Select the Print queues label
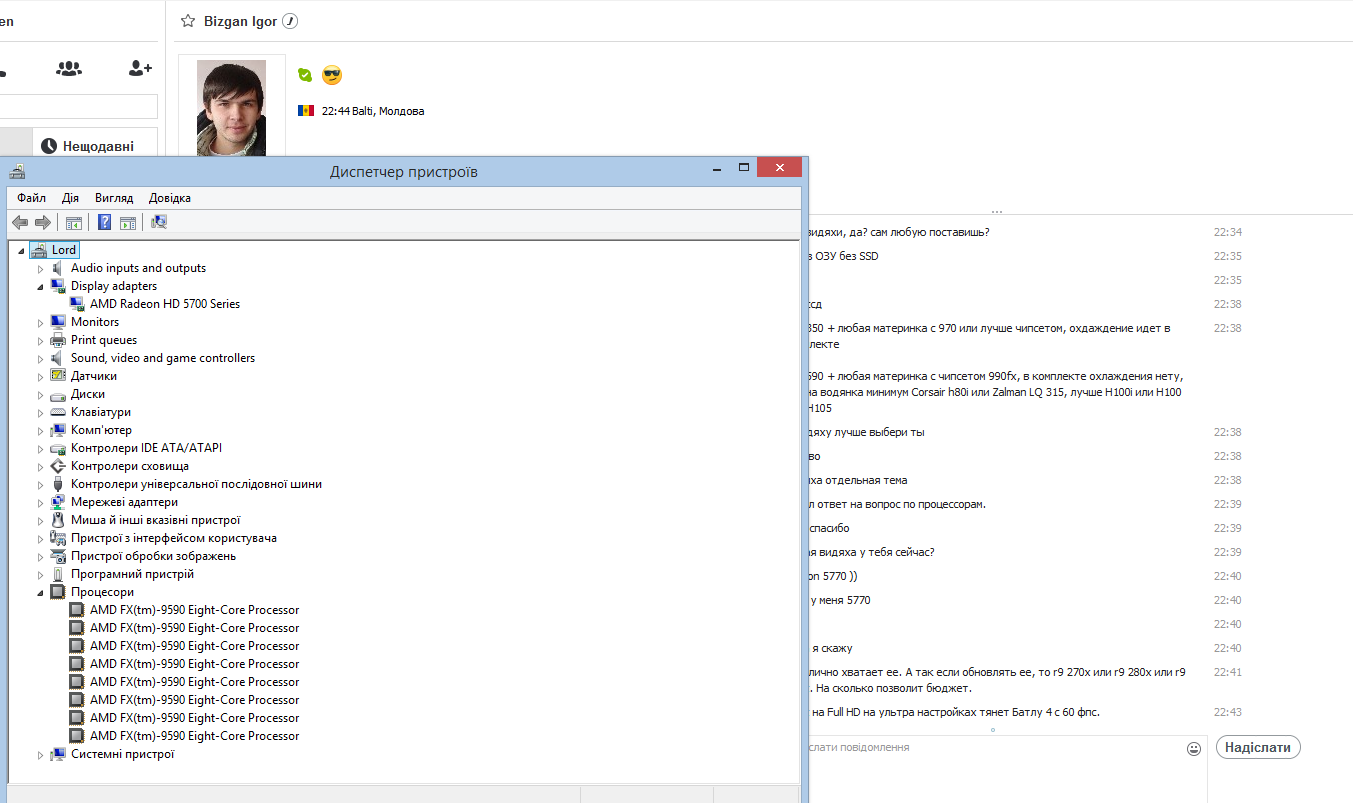 104,340
